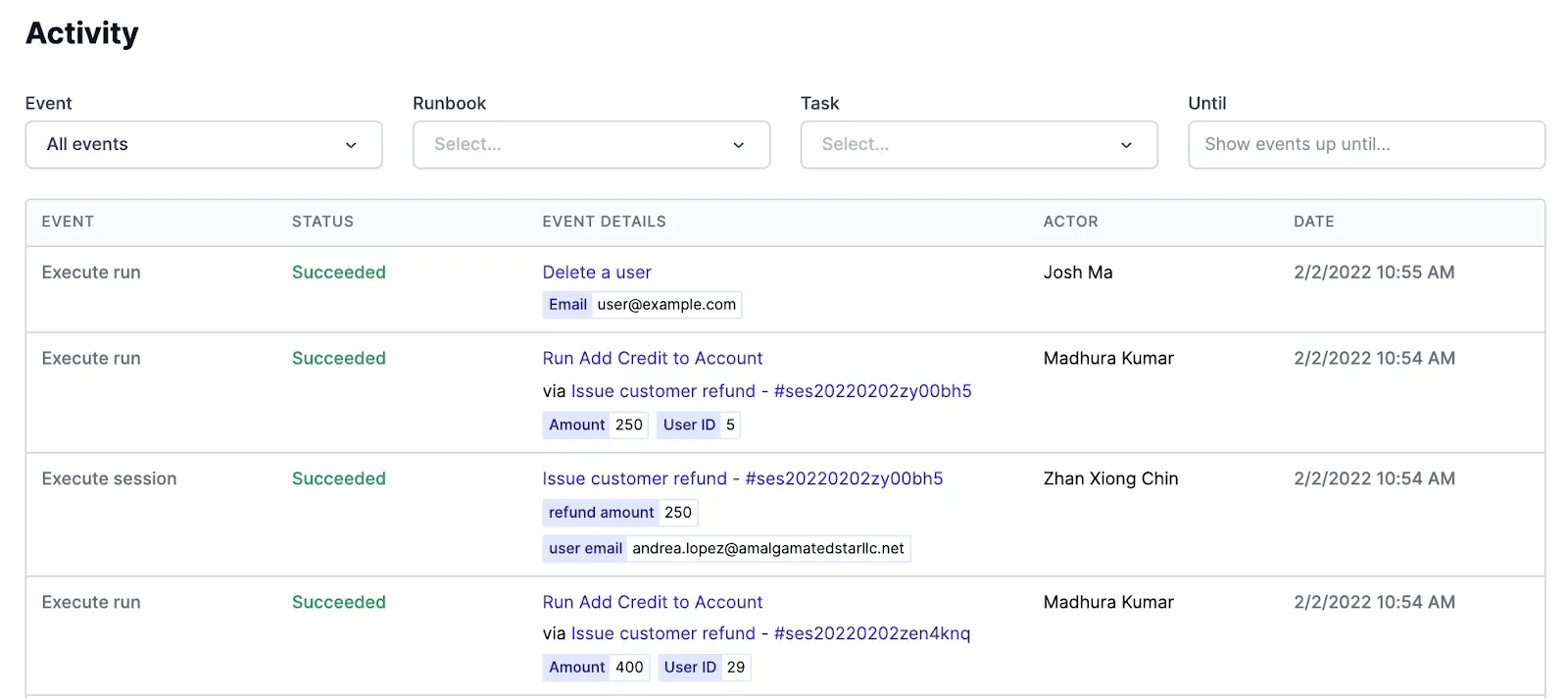The width and height of the screenshot is (1568, 699).
Task: Open Issue customer refund #ses20220202zen4knq link
Action: click(770, 633)
